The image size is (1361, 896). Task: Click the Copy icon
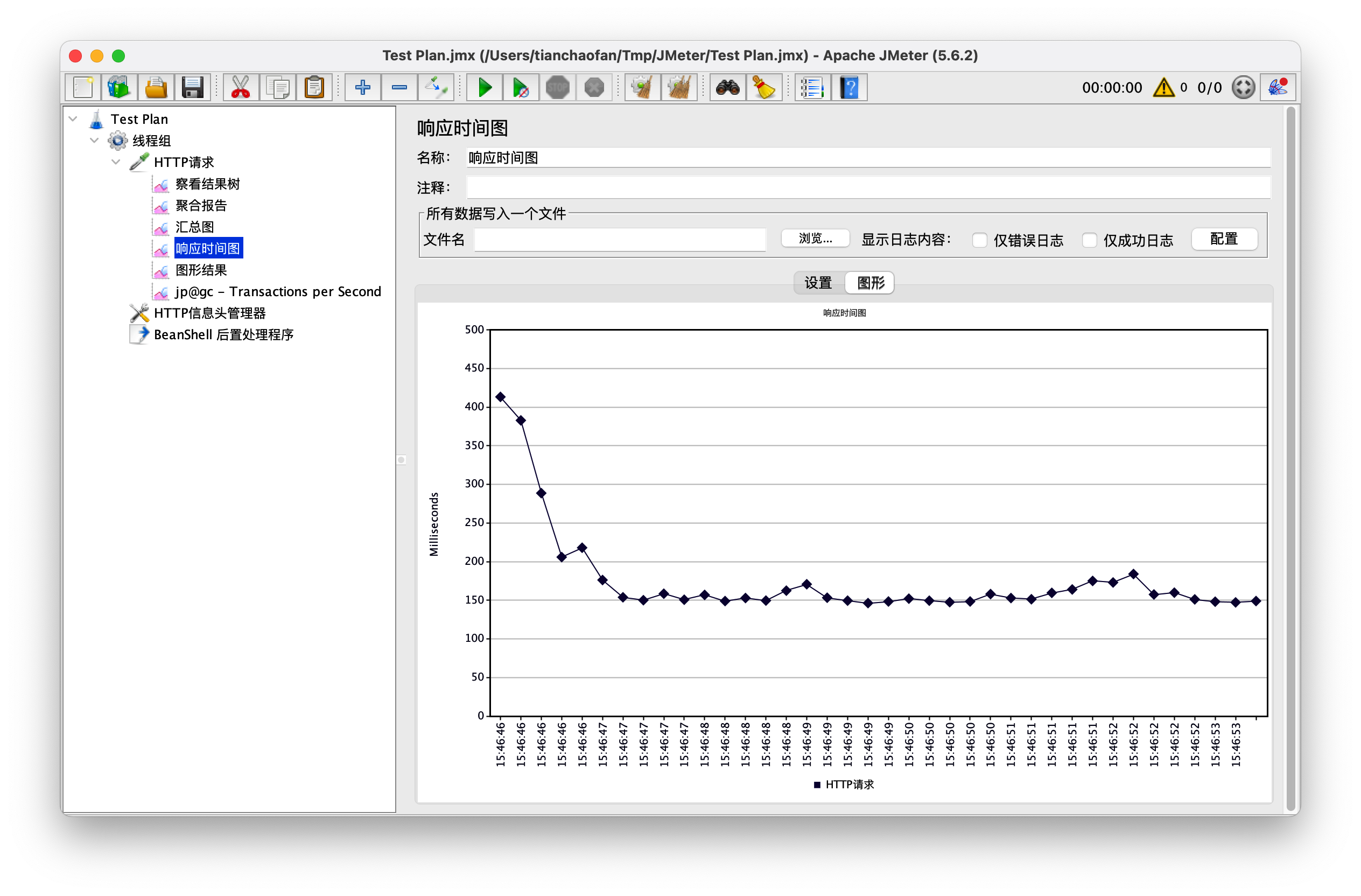[x=277, y=88]
